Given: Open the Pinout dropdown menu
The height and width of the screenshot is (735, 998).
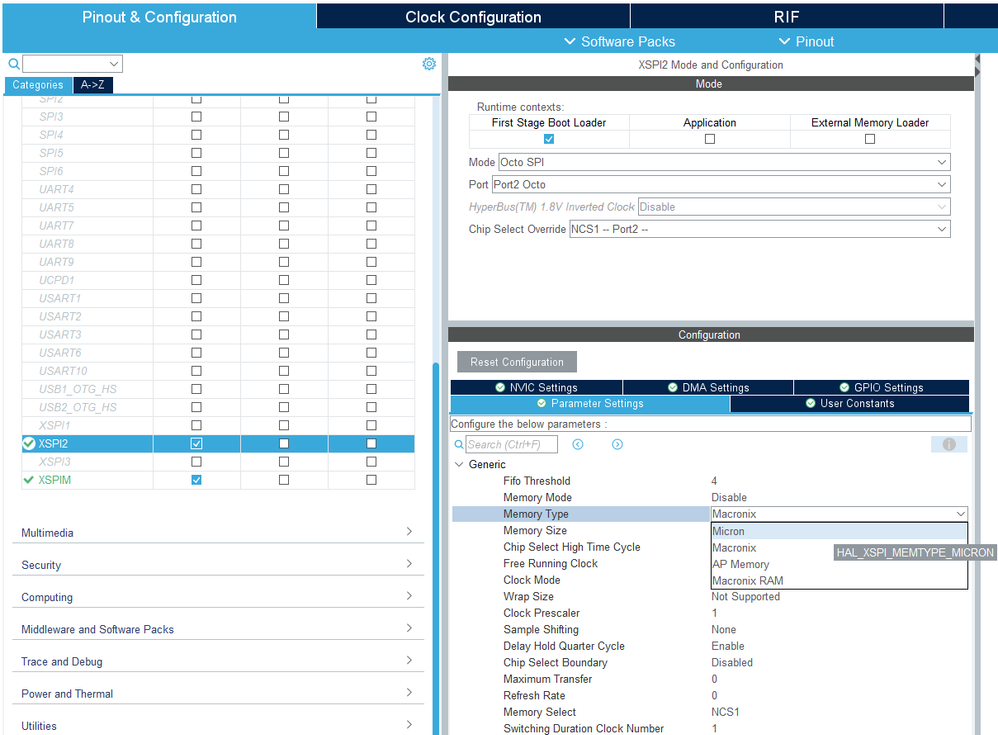Looking at the screenshot, I should 806,41.
